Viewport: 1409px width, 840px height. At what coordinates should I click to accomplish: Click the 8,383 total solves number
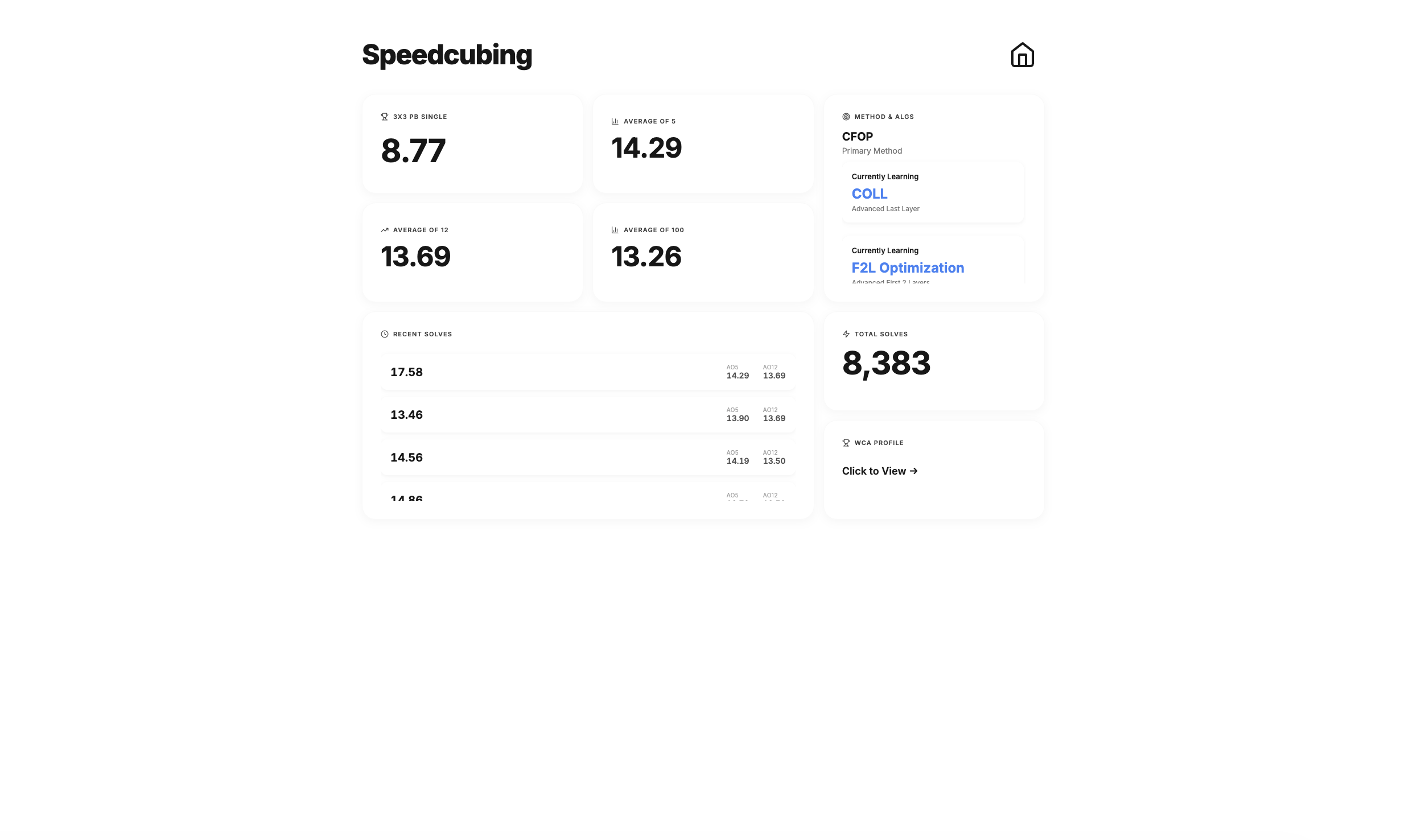click(885, 363)
